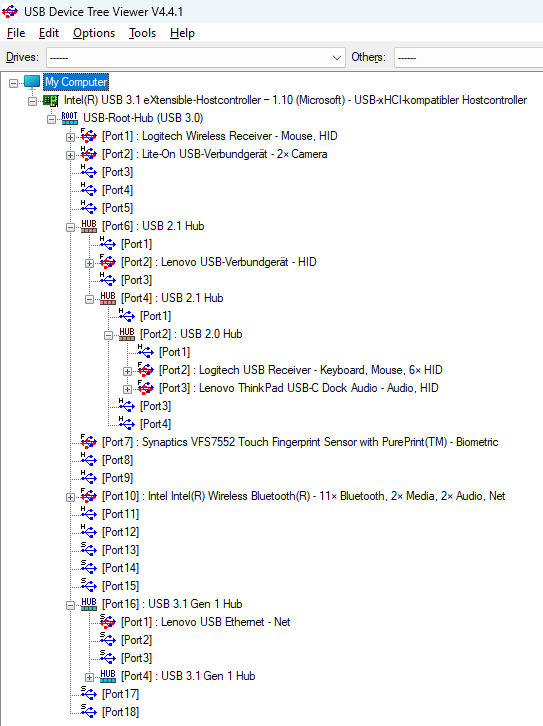
Task: Select [Port2] under the USB 3.1 Gen 1 Hub
Action: click(137, 640)
